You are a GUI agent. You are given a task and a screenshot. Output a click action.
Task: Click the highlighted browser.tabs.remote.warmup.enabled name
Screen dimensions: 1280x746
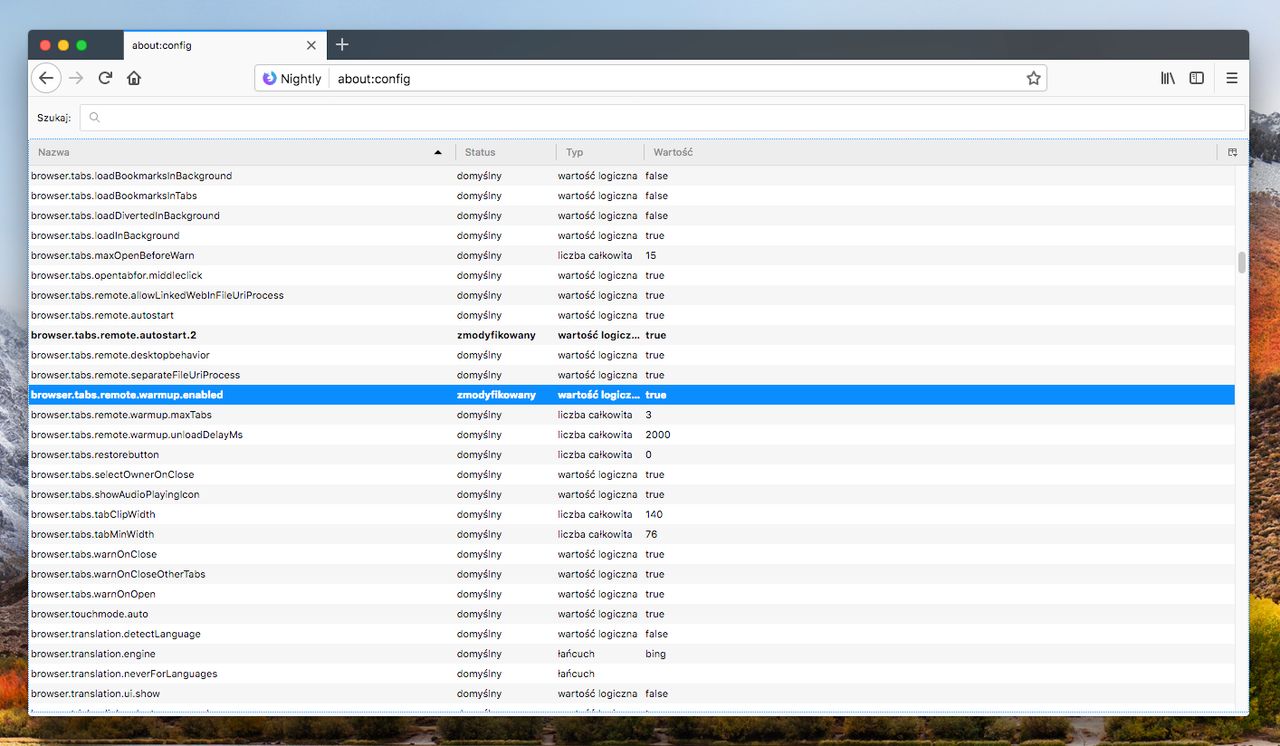pos(127,395)
